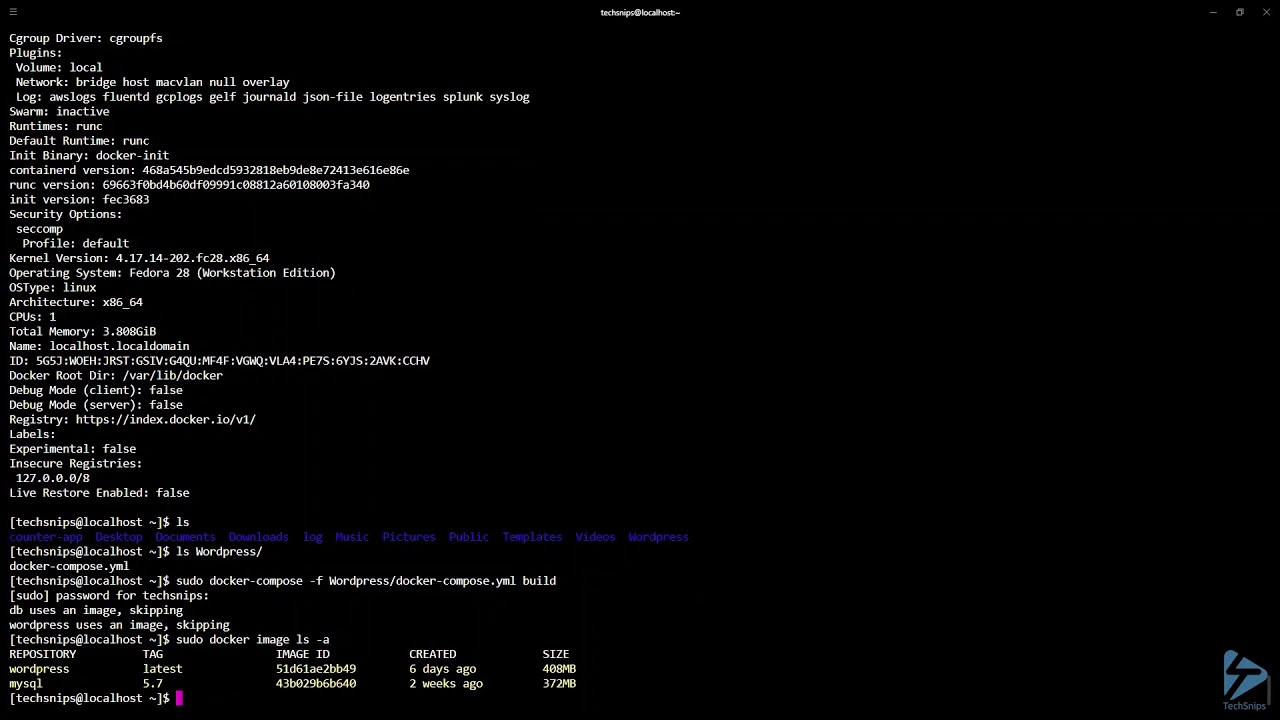Click the Operating System Fedora 28 line
This screenshot has width=1280, height=720.
pos(172,273)
